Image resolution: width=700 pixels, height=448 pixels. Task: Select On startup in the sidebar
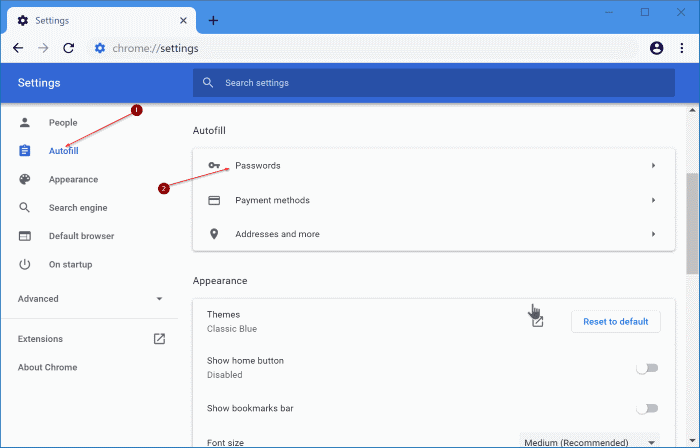coord(71,264)
